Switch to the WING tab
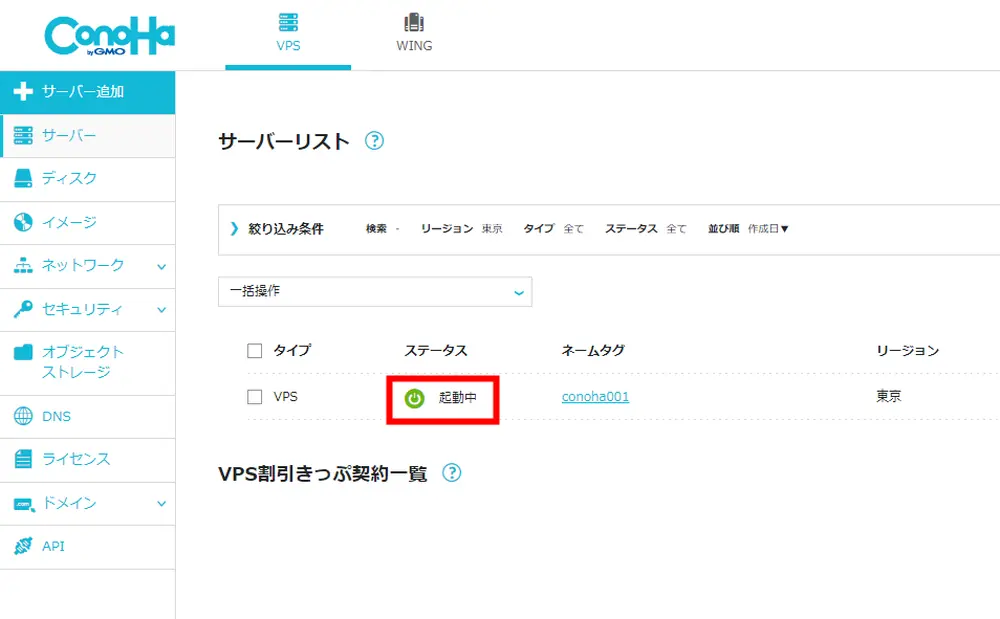The width and height of the screenshot is (1000, 619). [414, 32]
